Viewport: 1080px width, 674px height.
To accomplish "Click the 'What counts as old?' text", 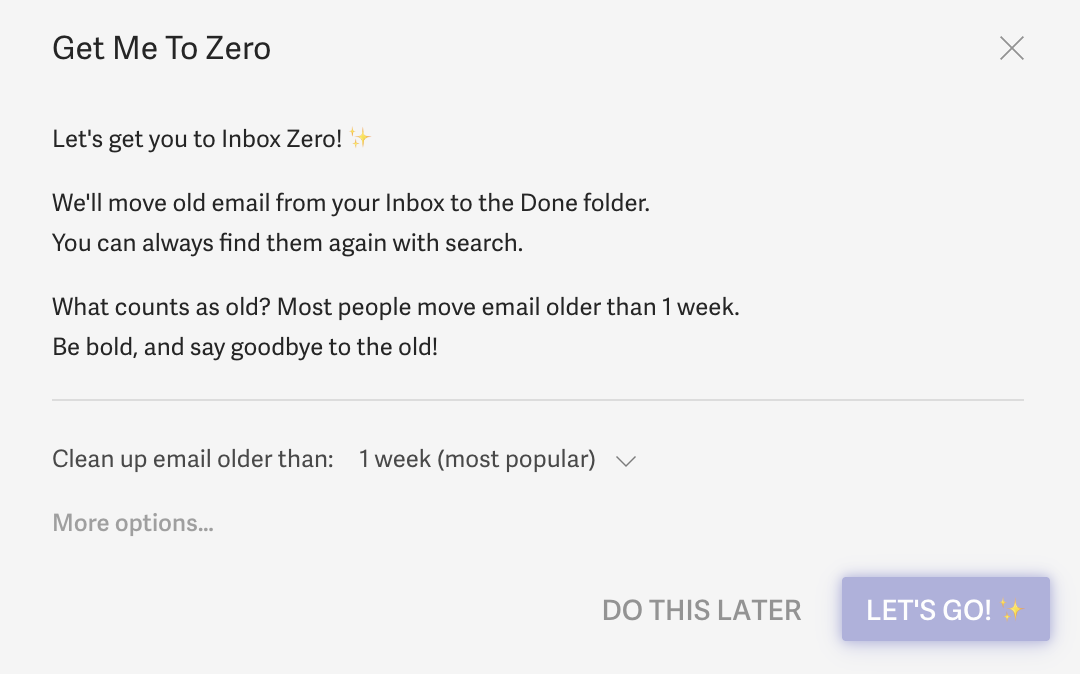I will click(160, 307).
